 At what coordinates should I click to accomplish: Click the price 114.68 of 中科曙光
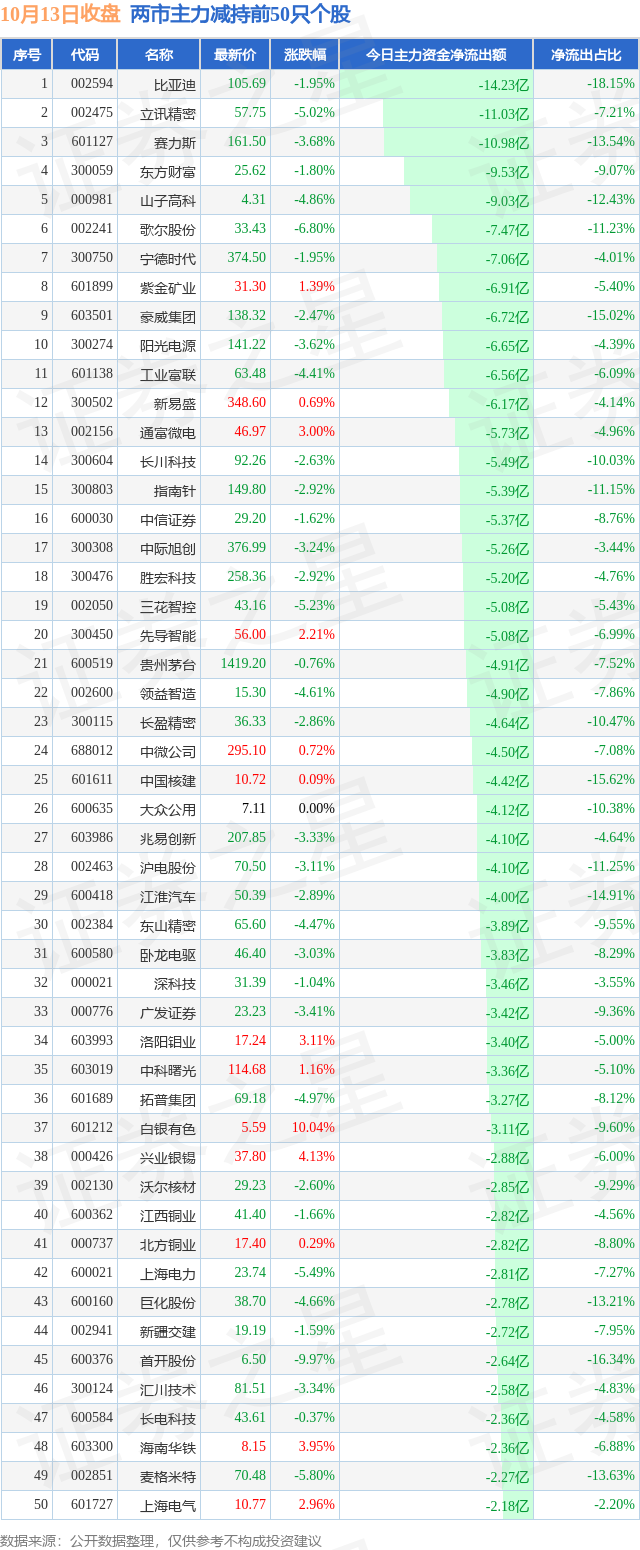[x=247, y=1070]
